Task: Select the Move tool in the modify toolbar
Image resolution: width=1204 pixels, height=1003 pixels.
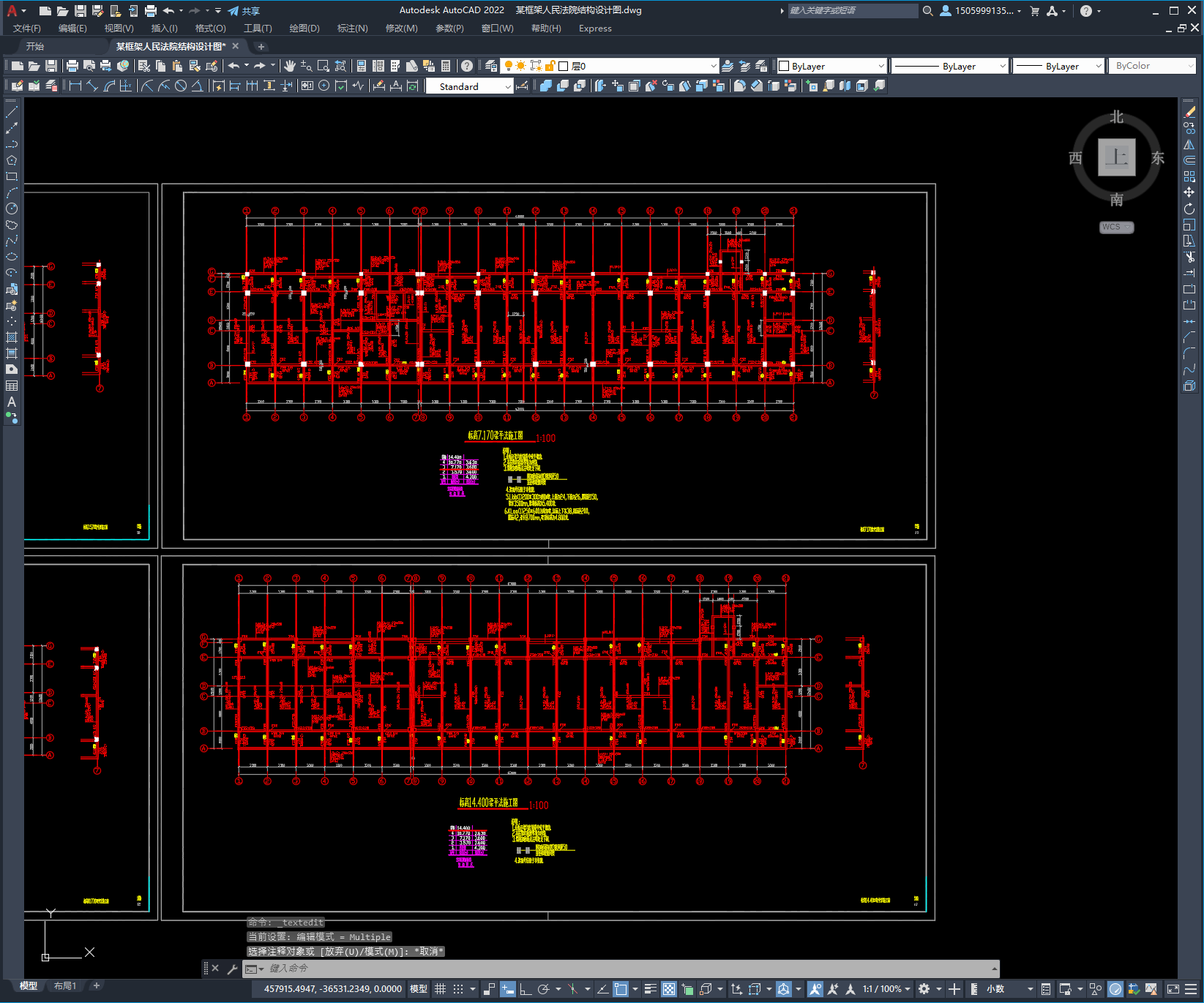Action: (1189, 192)
